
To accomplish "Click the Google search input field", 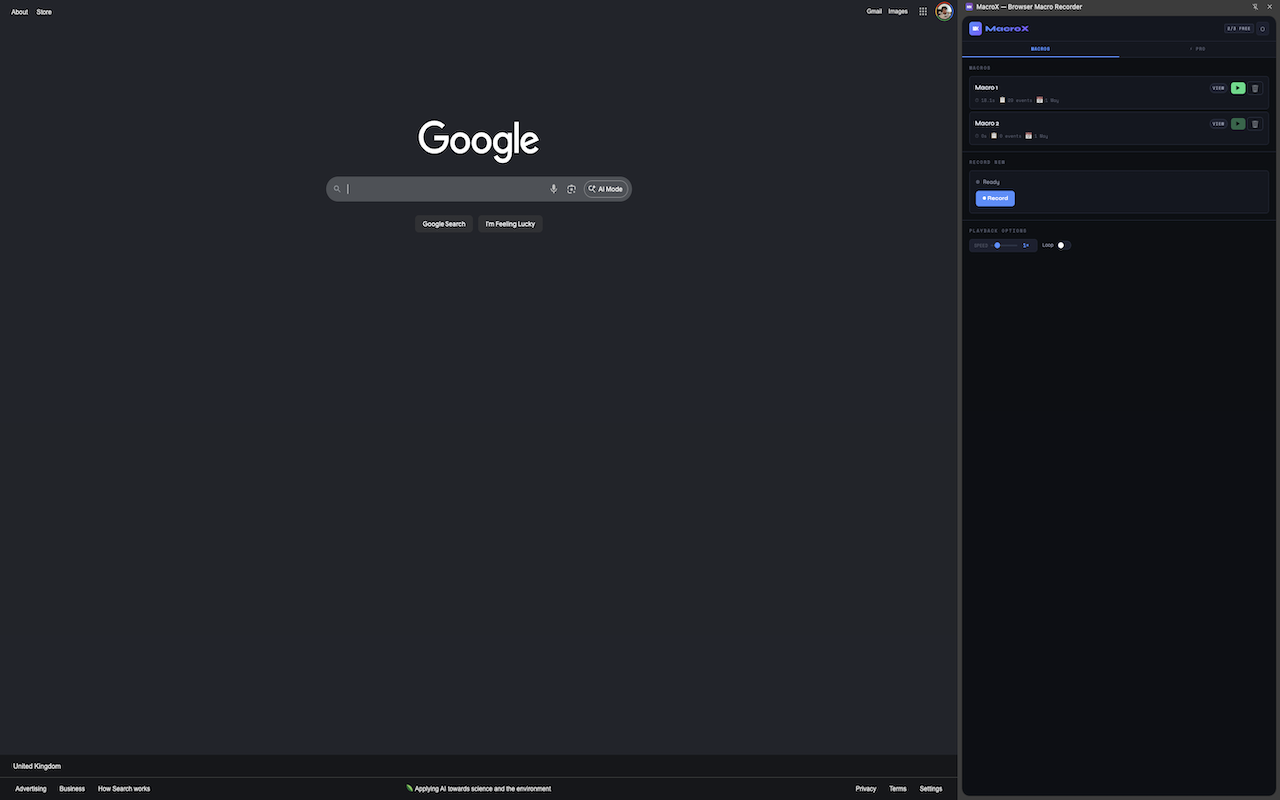I will pos(445,189).
